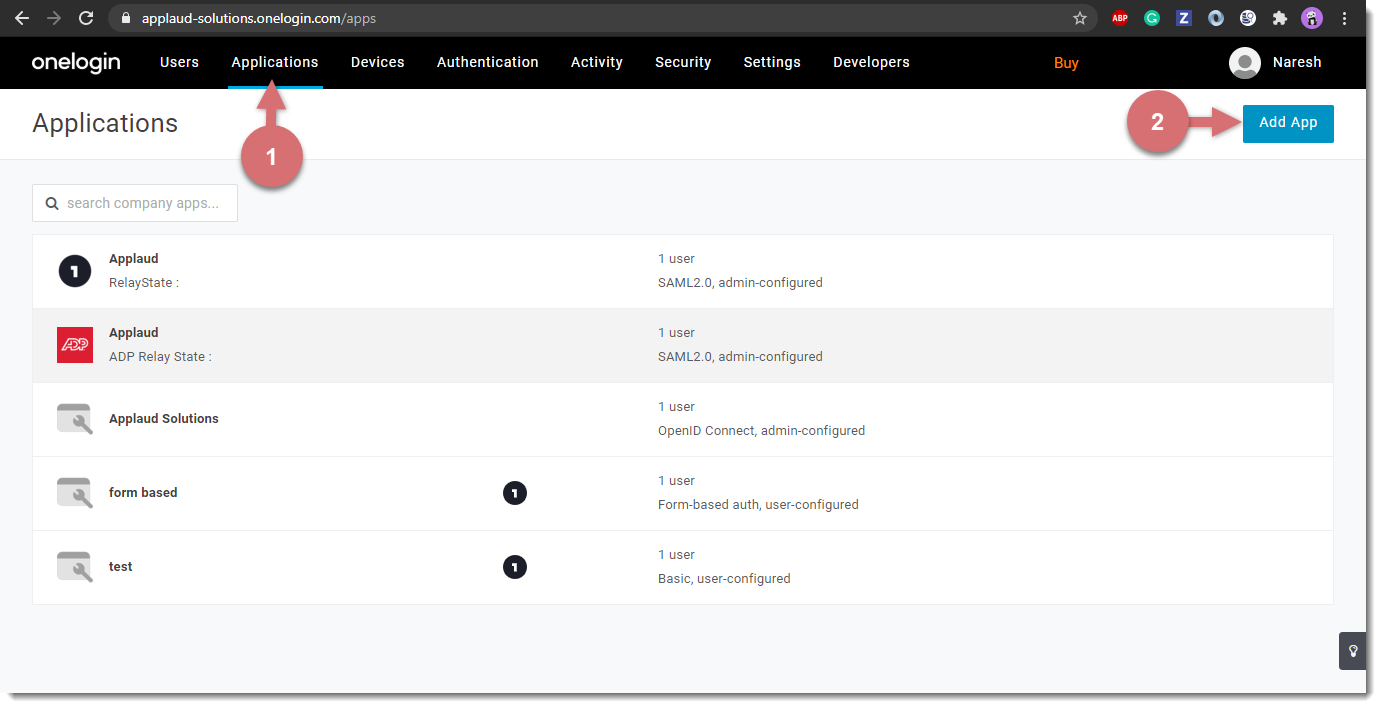The image size is (1381, 708).
Task: Click the Naresh user avatar icon
Action: (x=1245, y=63)
